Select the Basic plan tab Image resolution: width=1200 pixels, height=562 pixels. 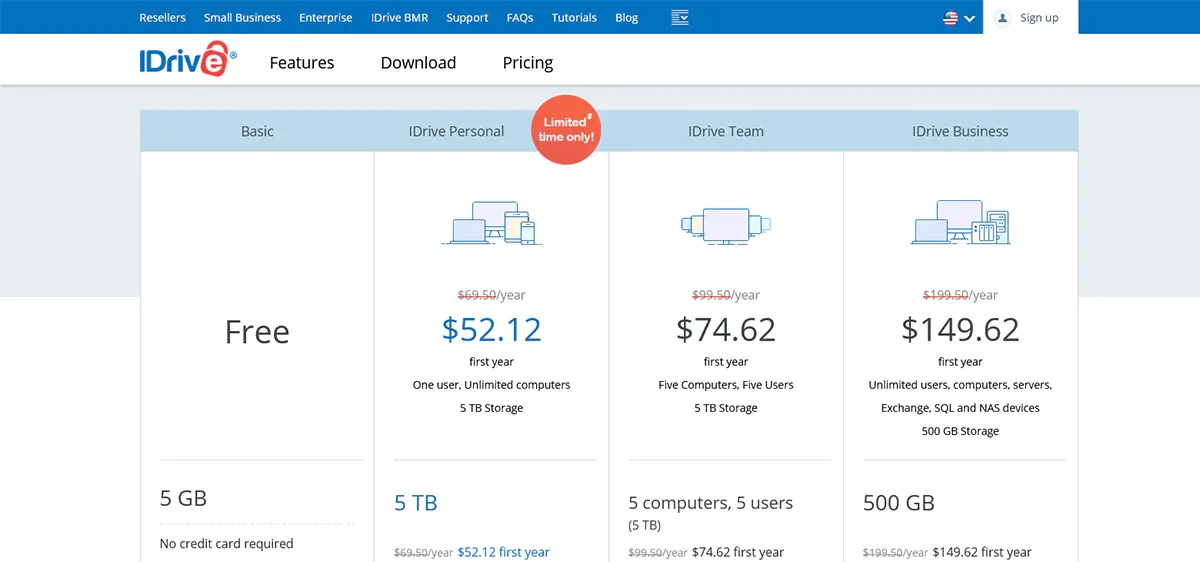coord(257,131)
